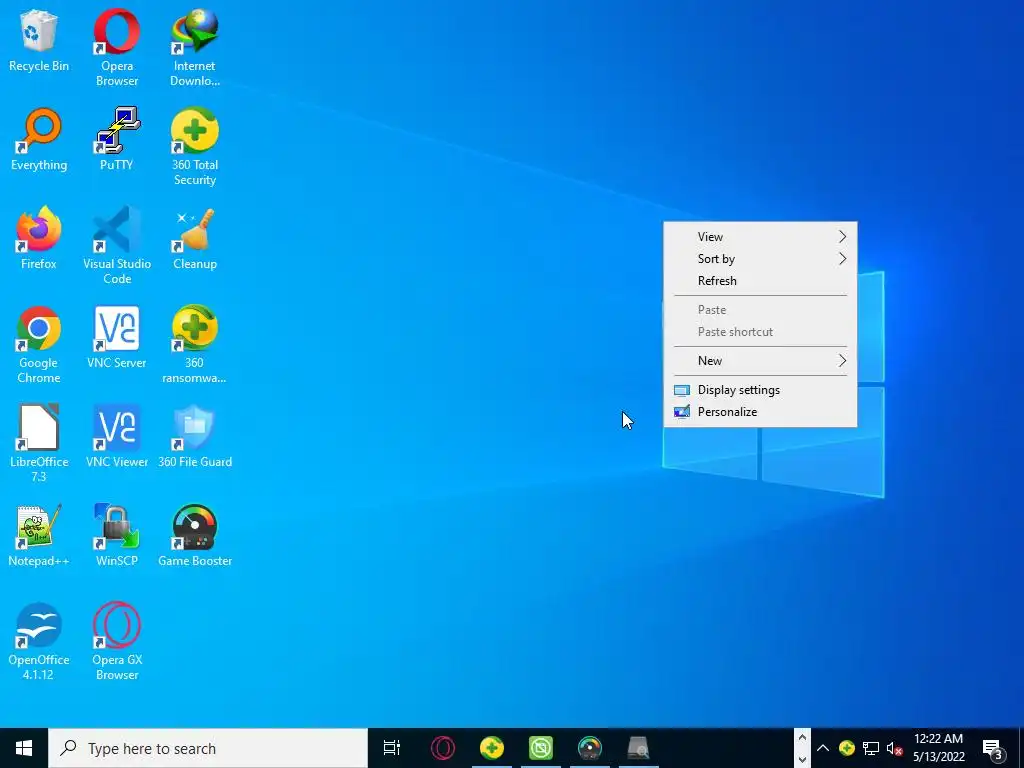Select the Cleanup desktop shortcut
The image size is (1024, 768).
pyautogui.click(x=195, y=238)
